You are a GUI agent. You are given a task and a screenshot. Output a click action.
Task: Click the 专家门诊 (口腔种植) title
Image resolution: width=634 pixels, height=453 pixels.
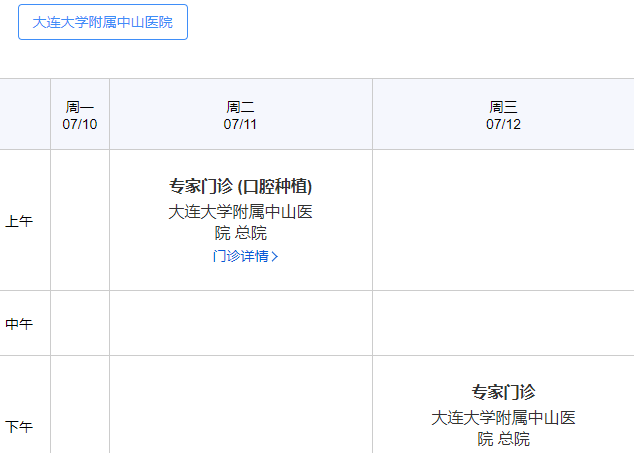point(241,187)
